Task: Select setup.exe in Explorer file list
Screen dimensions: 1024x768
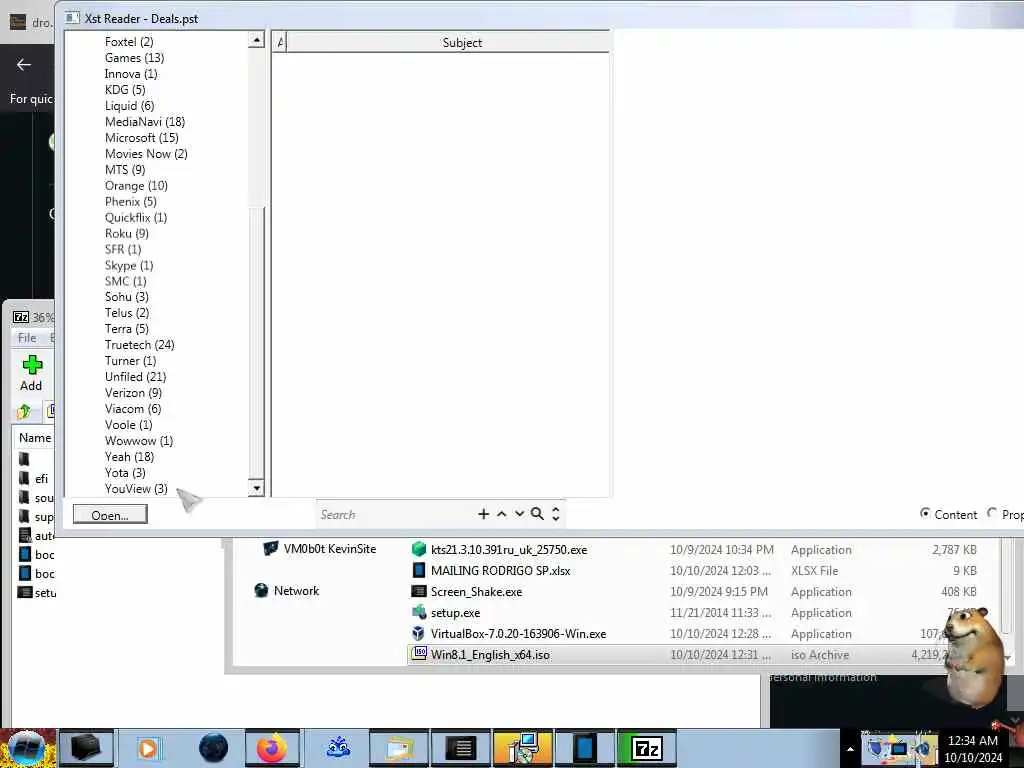Action: (455, 613)
